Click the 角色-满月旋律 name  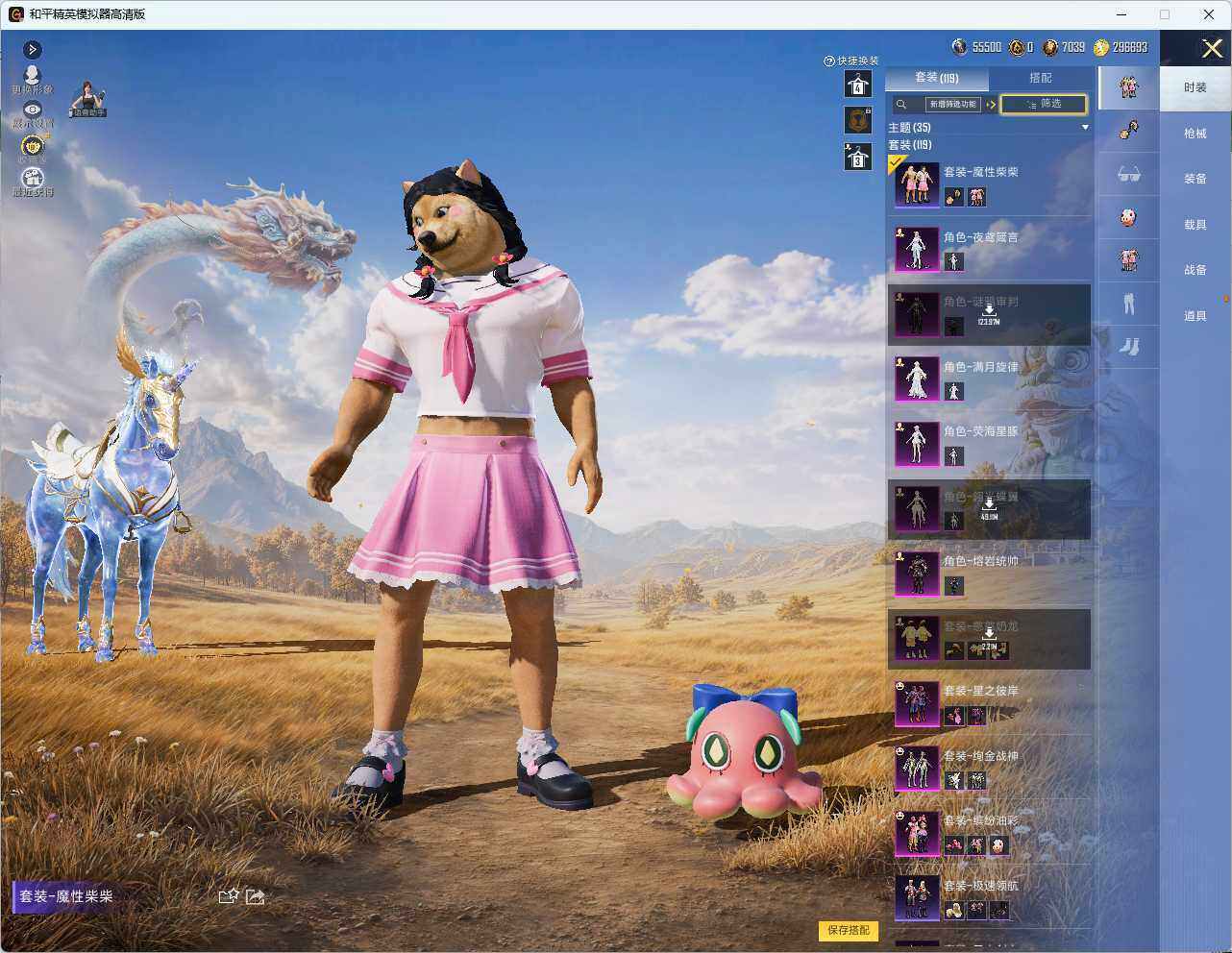(981, 367)
